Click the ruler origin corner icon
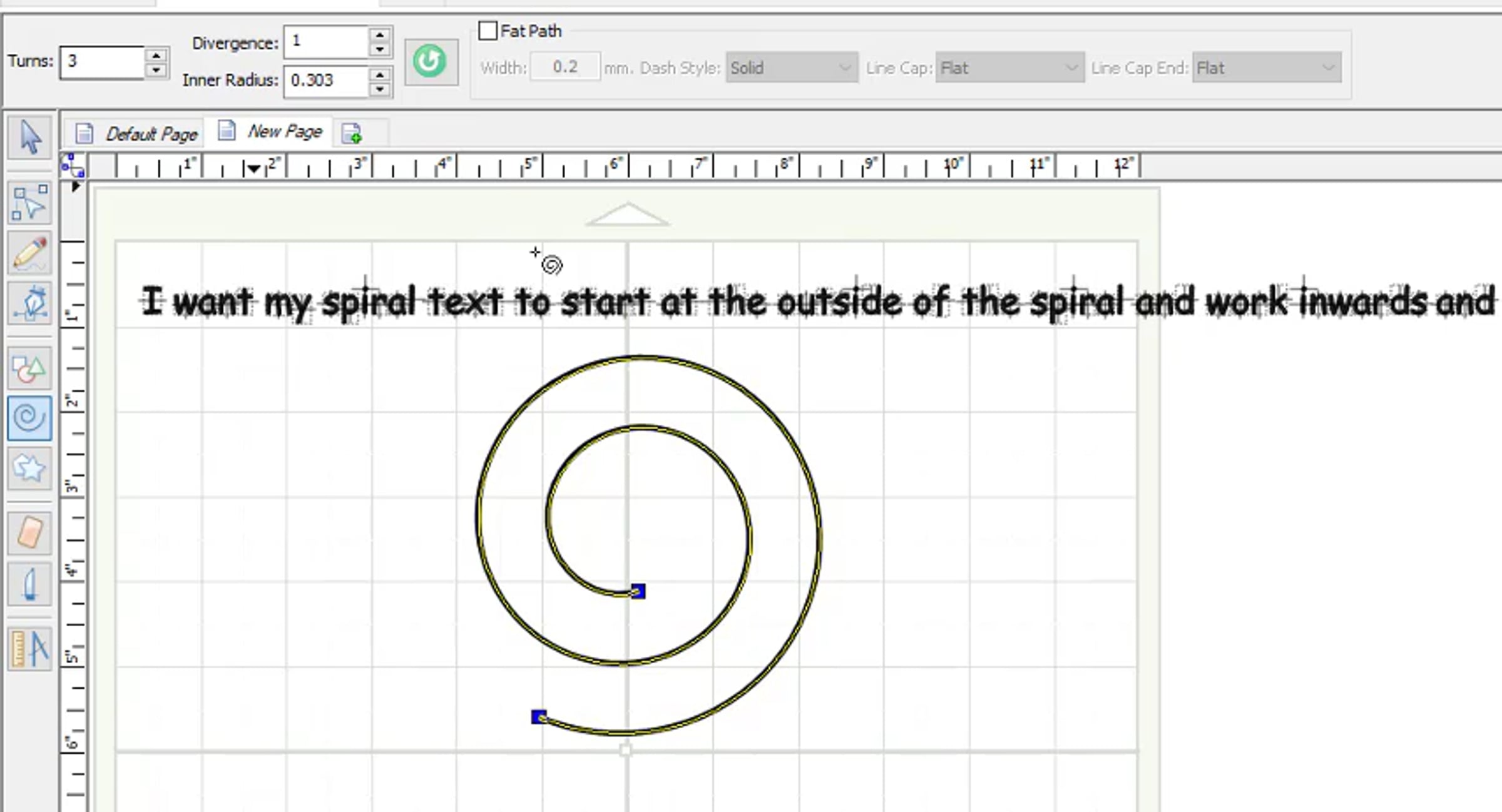The width and height of the screenshot is (1502, 812). click(x=73, y=166)
